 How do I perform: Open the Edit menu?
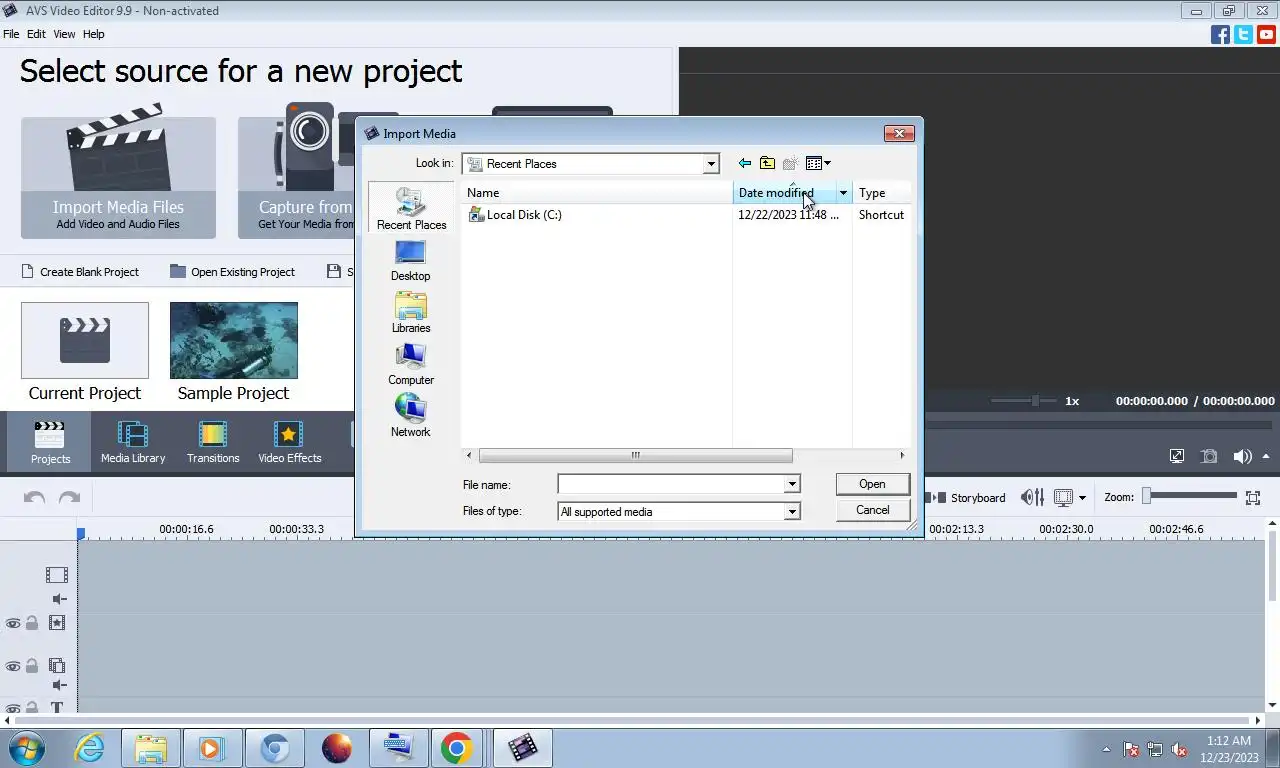pyautogui.click(x=36, y=34)
